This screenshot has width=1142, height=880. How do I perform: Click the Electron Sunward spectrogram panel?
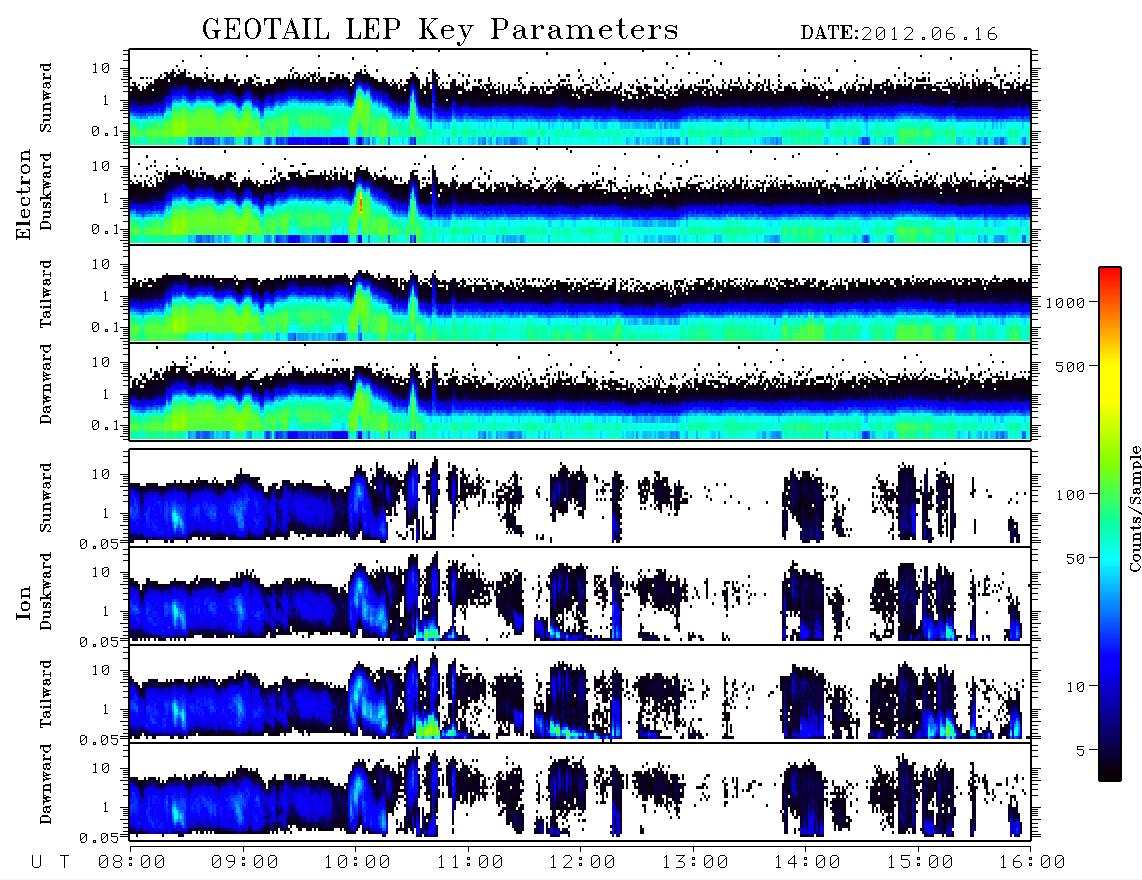pyautogui.click(x=580, y=98)
